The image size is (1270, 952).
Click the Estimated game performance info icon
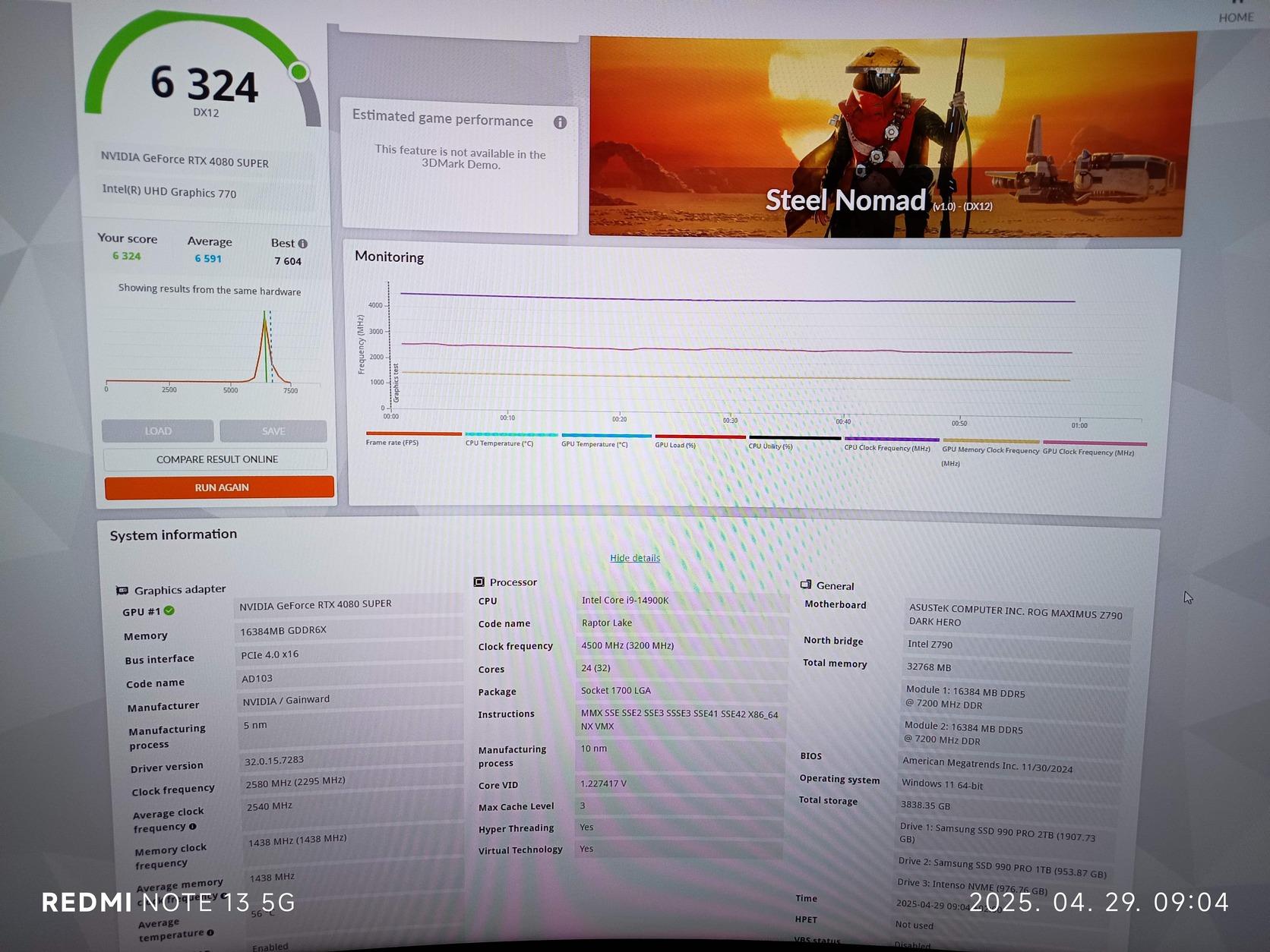pyautogui.click(x=560, y=122)
